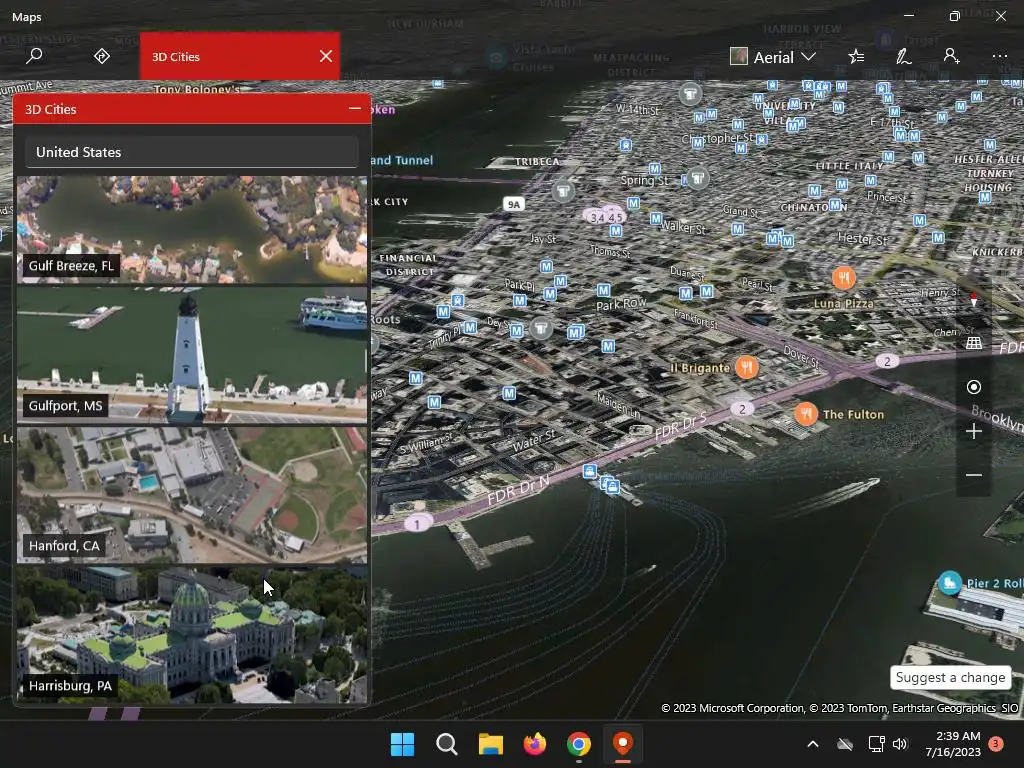Select the Gulf Breeze, FL thumbnail
Image resolution: width=1024 pixels, height=768 pixels.
tap(192, 229)
